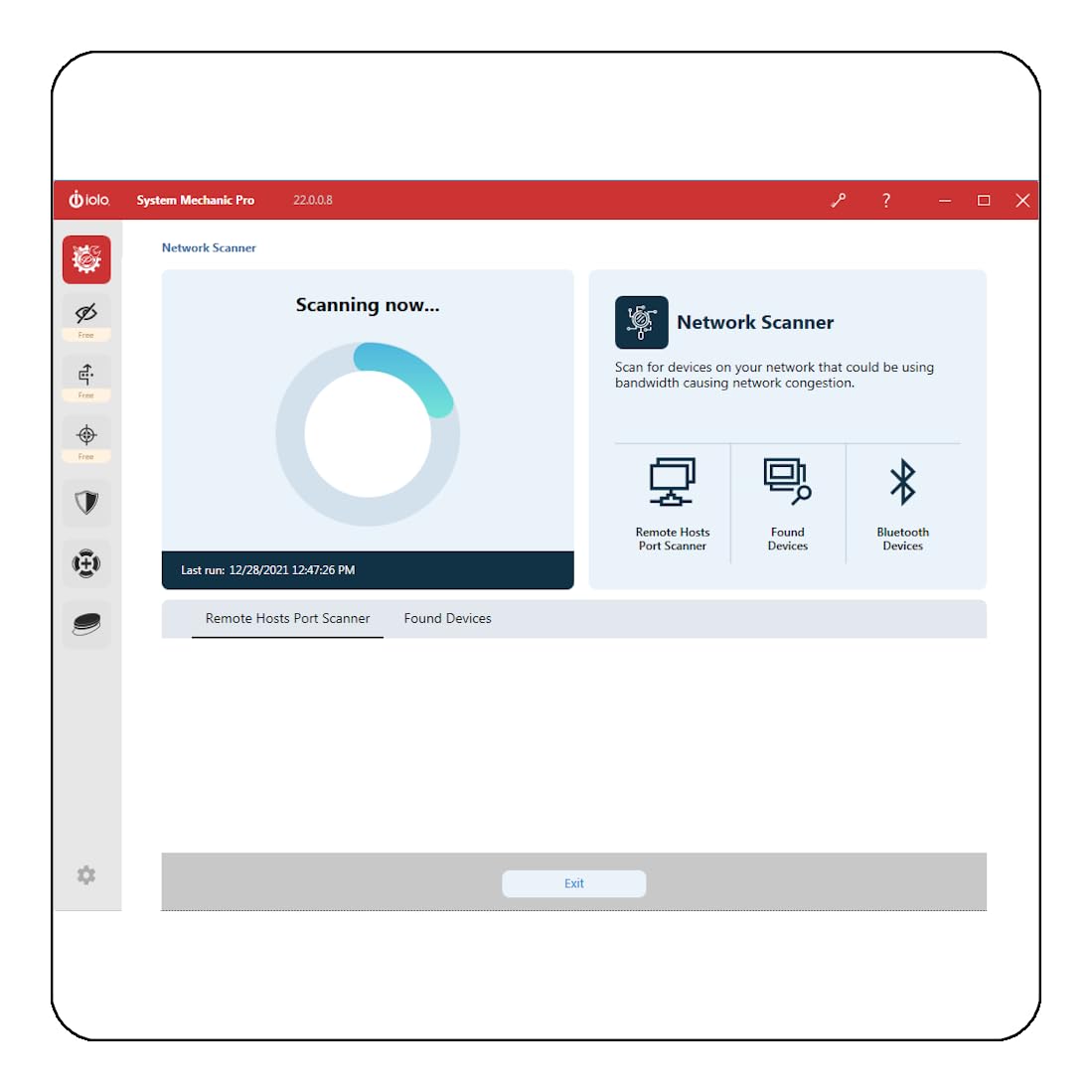Image resolution: width=1092 pixels, height=1092 pixels.
Task: Click the Network Scanner breadcrumb link
Action: click(x=209, y=248)
